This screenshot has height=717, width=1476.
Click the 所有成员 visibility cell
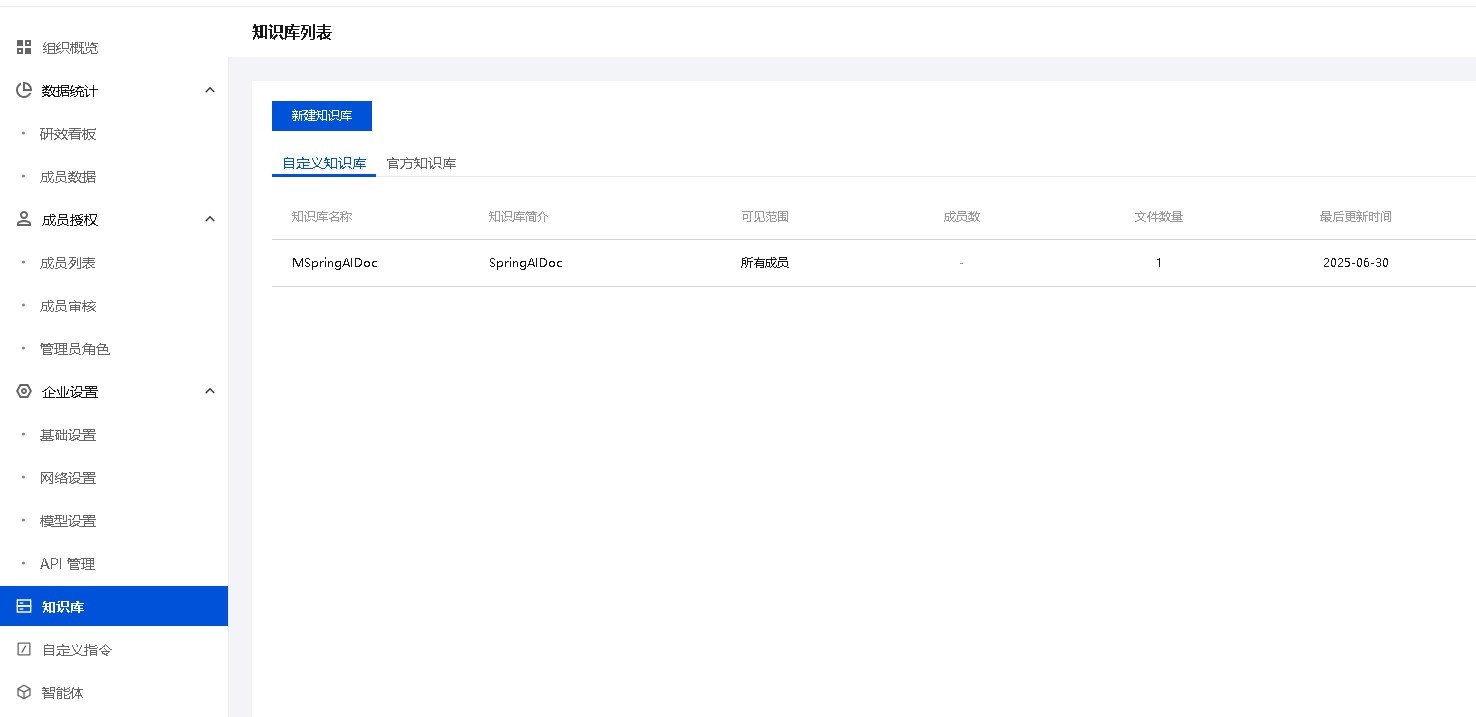coord(765,263)
